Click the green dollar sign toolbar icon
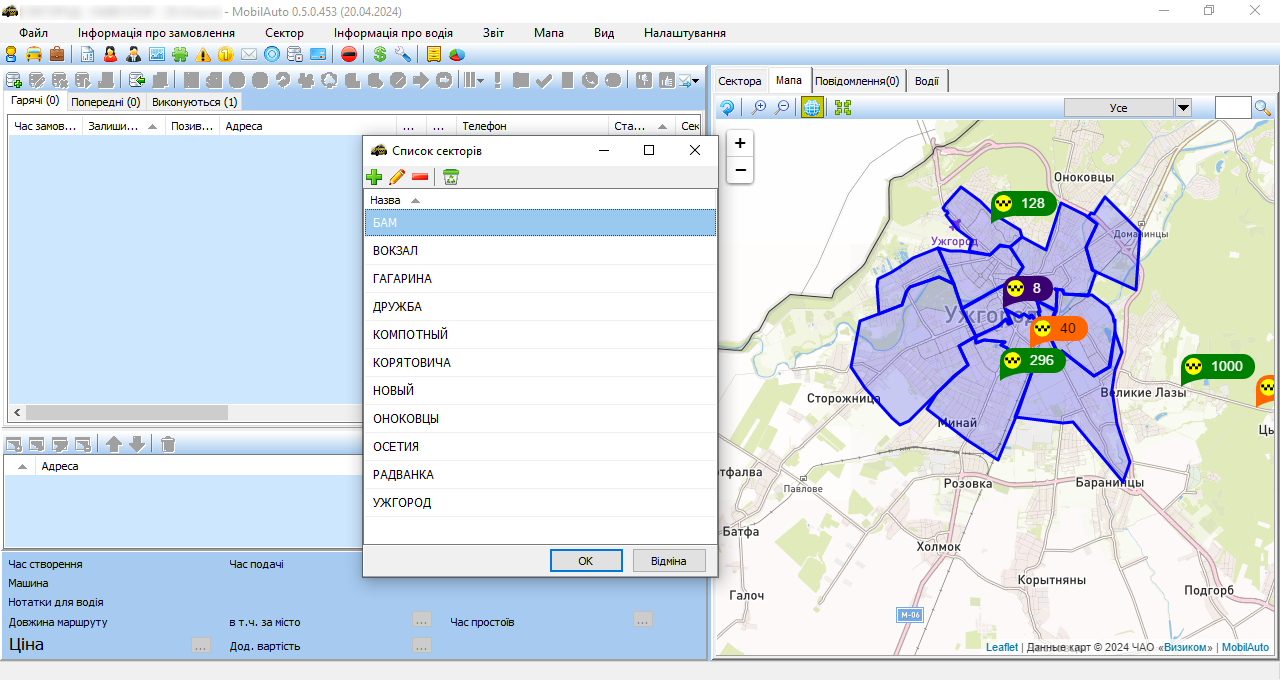The image size is (1280, 680). pyautogui.click(x=380, y=54)
